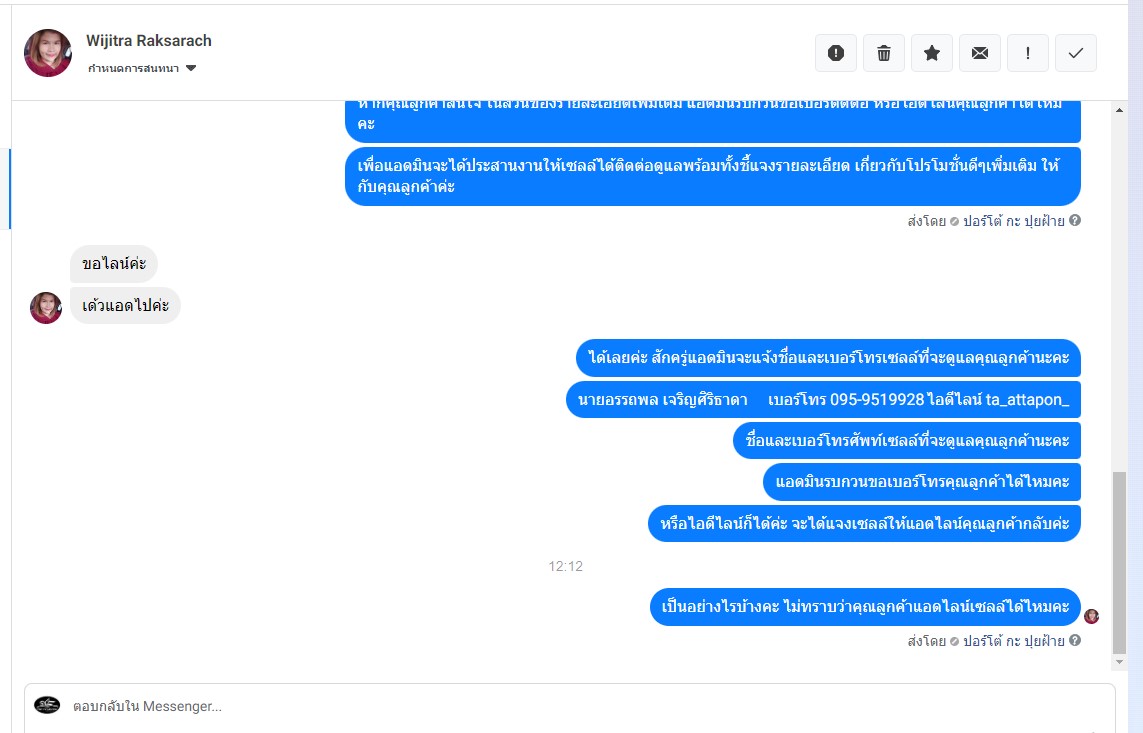The width and height of the screenshot is (1143, 733).
Task: Expand the กำหนดการสนทนา dropdown arrow
Action: pyautogui.click(x=191, y=68)
